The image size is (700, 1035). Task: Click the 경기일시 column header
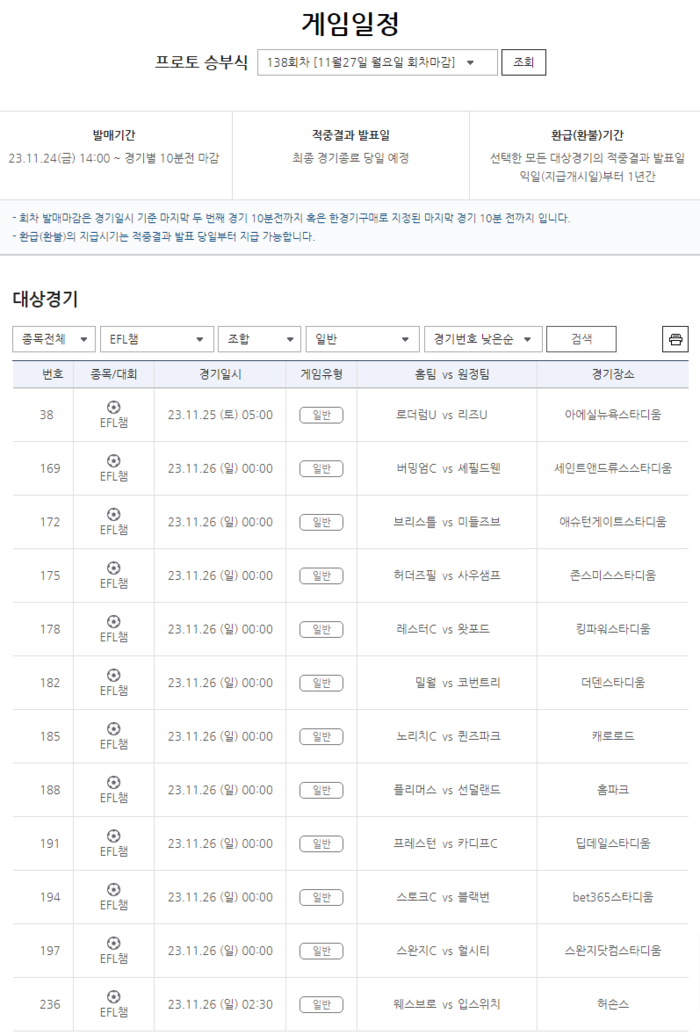[x=220, y=374]
